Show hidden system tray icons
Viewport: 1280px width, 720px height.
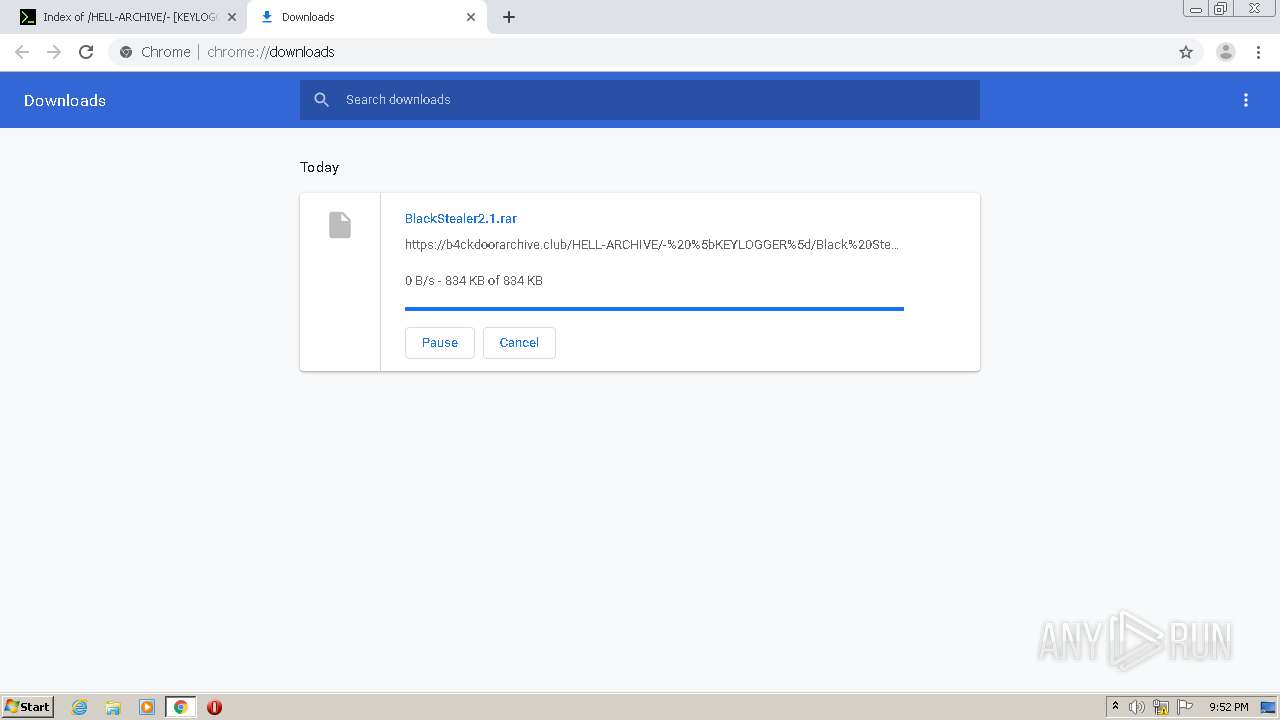point(1115,707)
